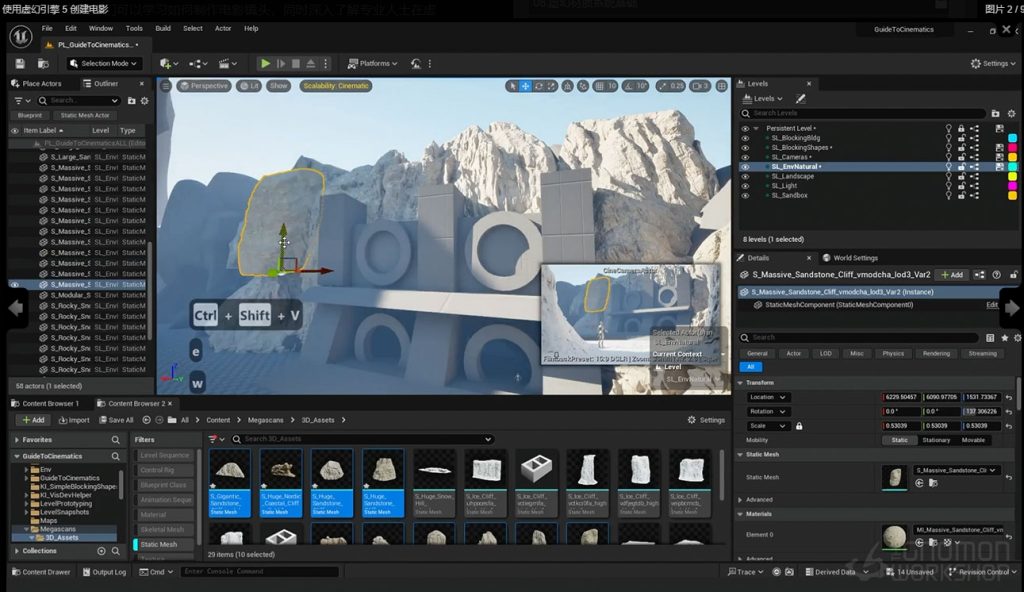Click browse to asset icon under Static Mesh
1024x592 pixels.
pyautogui.click(x=933, y=483)
